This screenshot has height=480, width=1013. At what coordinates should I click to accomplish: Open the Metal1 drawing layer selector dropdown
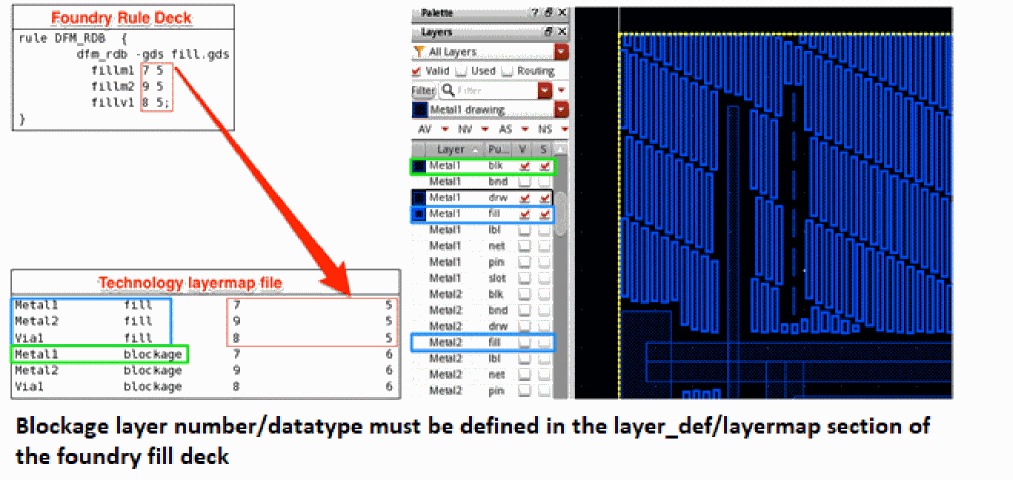point(561,109)
